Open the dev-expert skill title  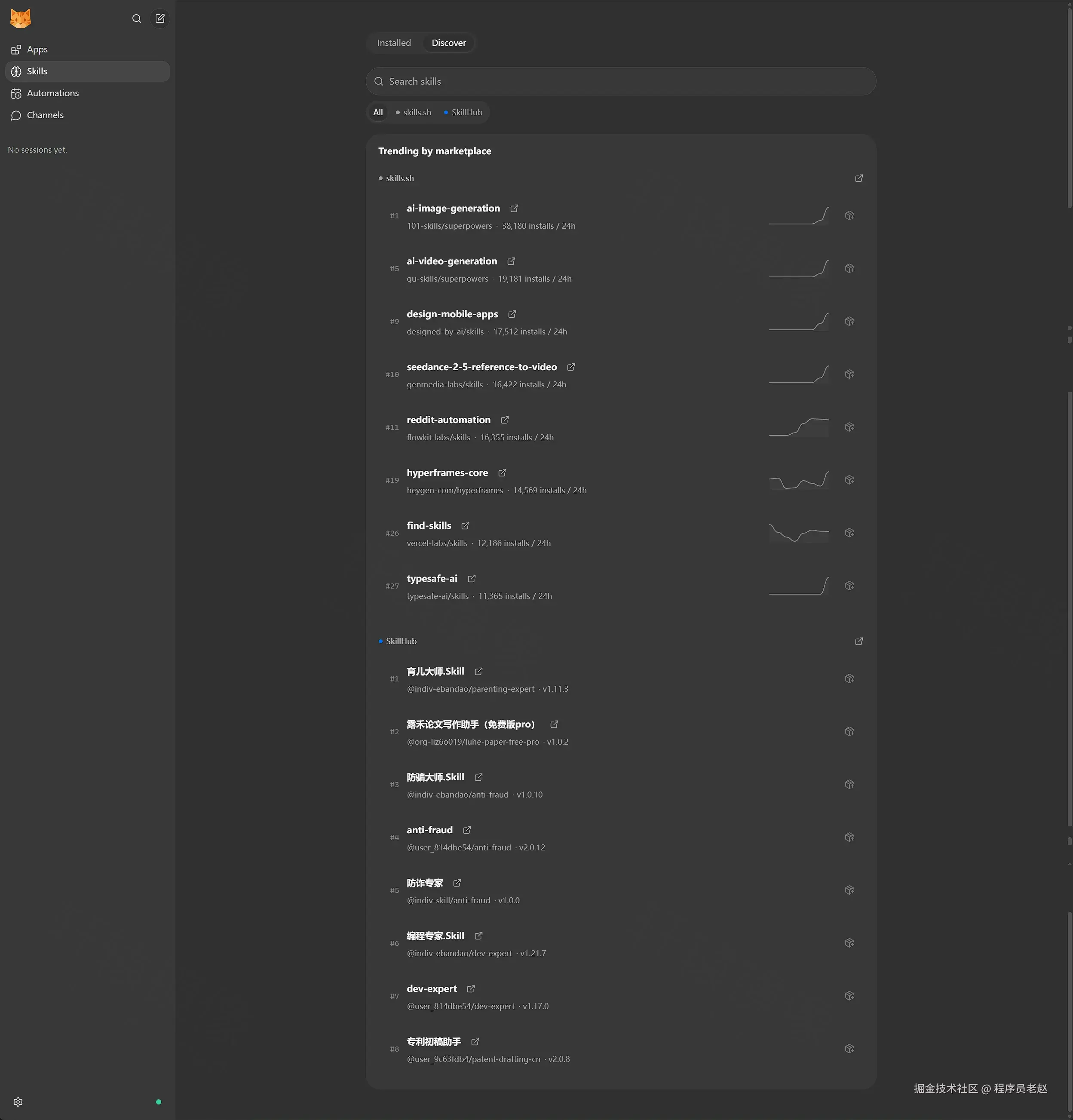pos(432,988)
